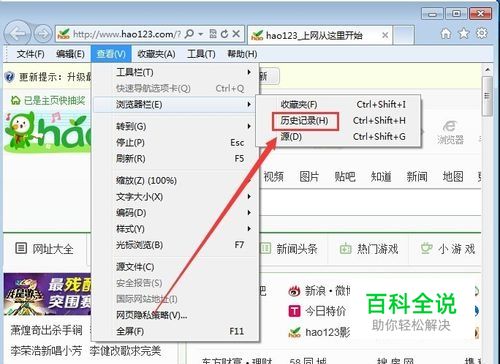Expand 转到(G) submenu
The height and width of the screenshot is (364, 500).
pos(176,127)
